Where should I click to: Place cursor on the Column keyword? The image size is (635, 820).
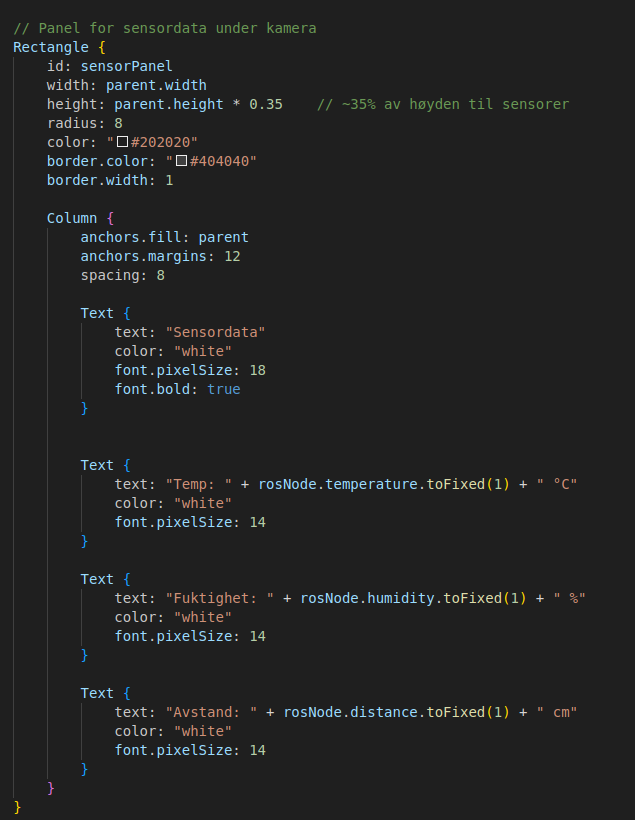(x=72, y=218)
